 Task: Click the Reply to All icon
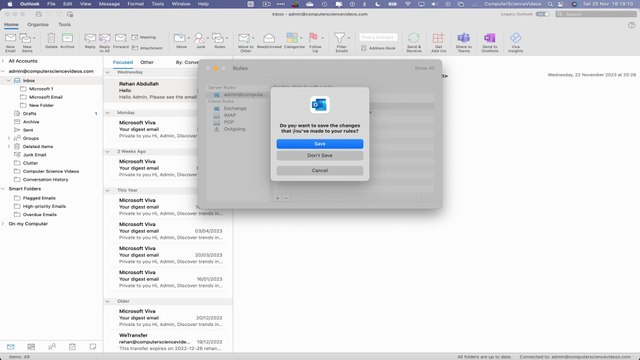tap(104, 38)
